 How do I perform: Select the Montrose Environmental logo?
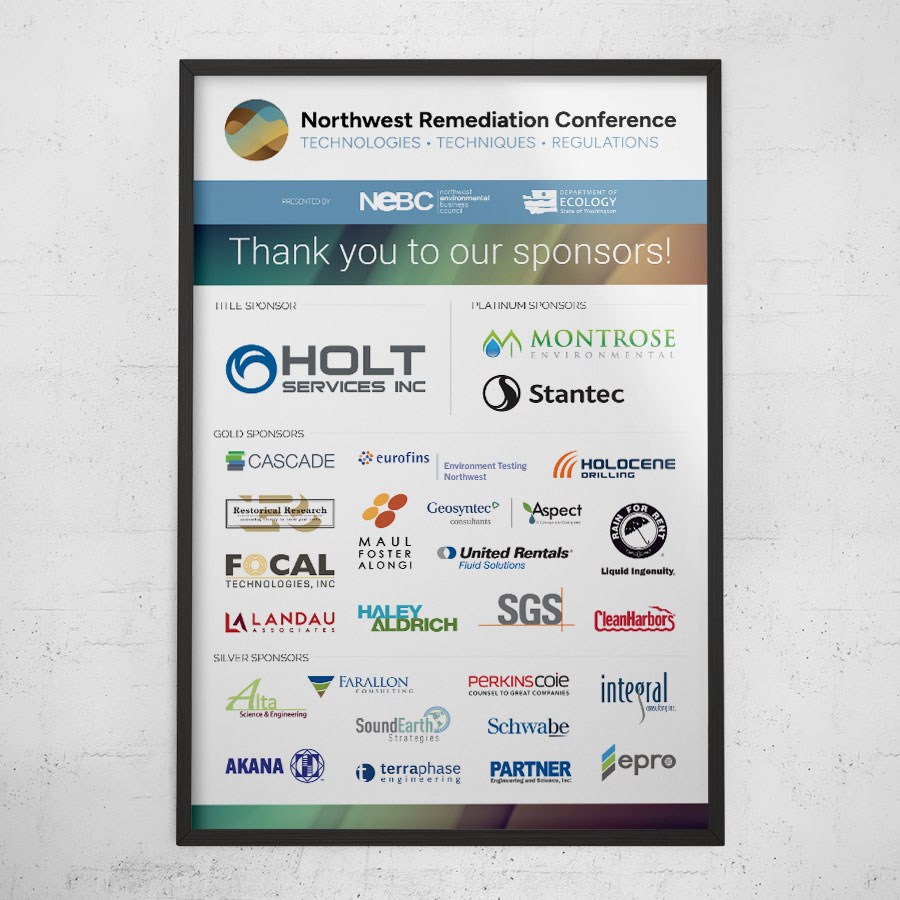(579, 343)
